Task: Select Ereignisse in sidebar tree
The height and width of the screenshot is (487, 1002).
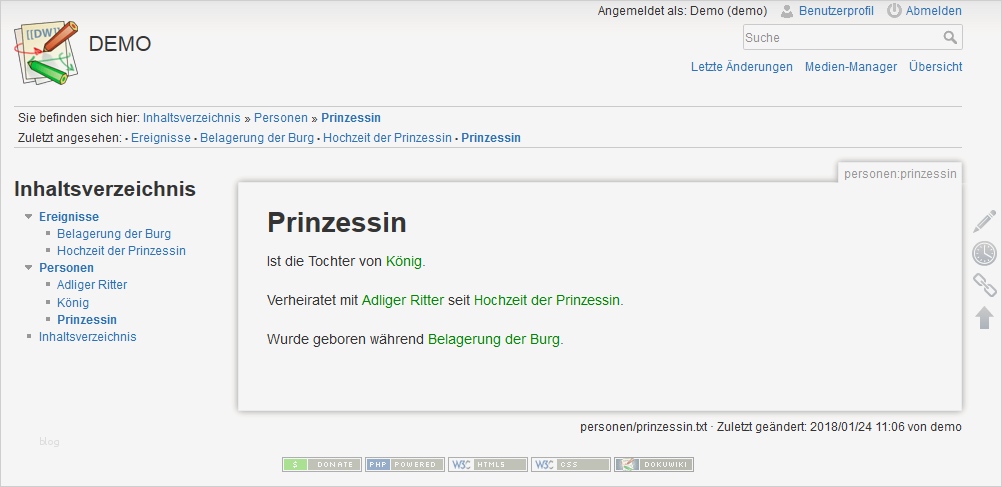Action: pyautogui.click(x=69, y=217)
